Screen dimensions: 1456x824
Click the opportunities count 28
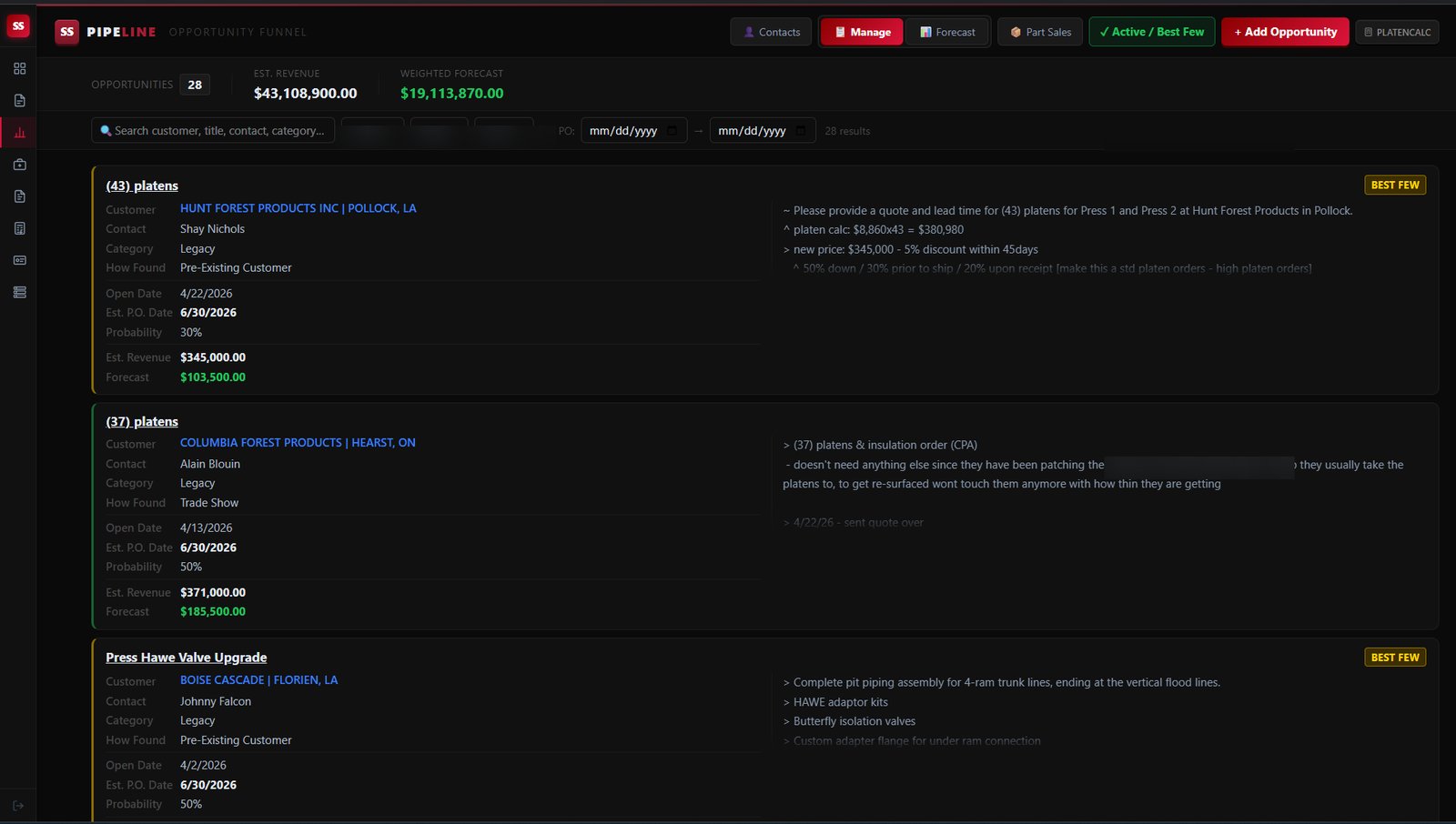point(195,85)
